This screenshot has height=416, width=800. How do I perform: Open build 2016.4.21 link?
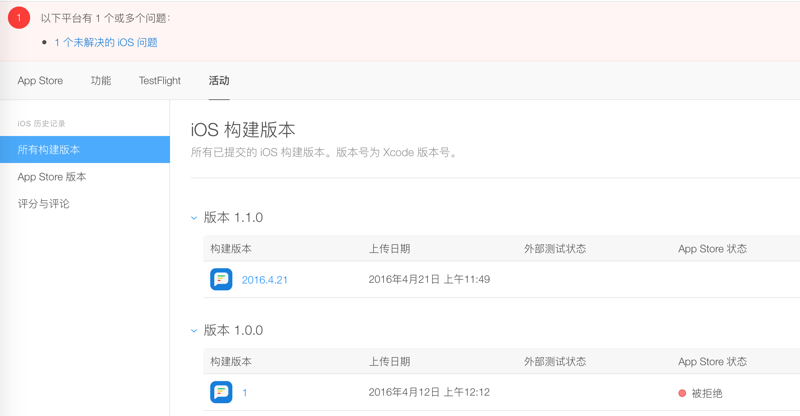[x=265, y=280]
